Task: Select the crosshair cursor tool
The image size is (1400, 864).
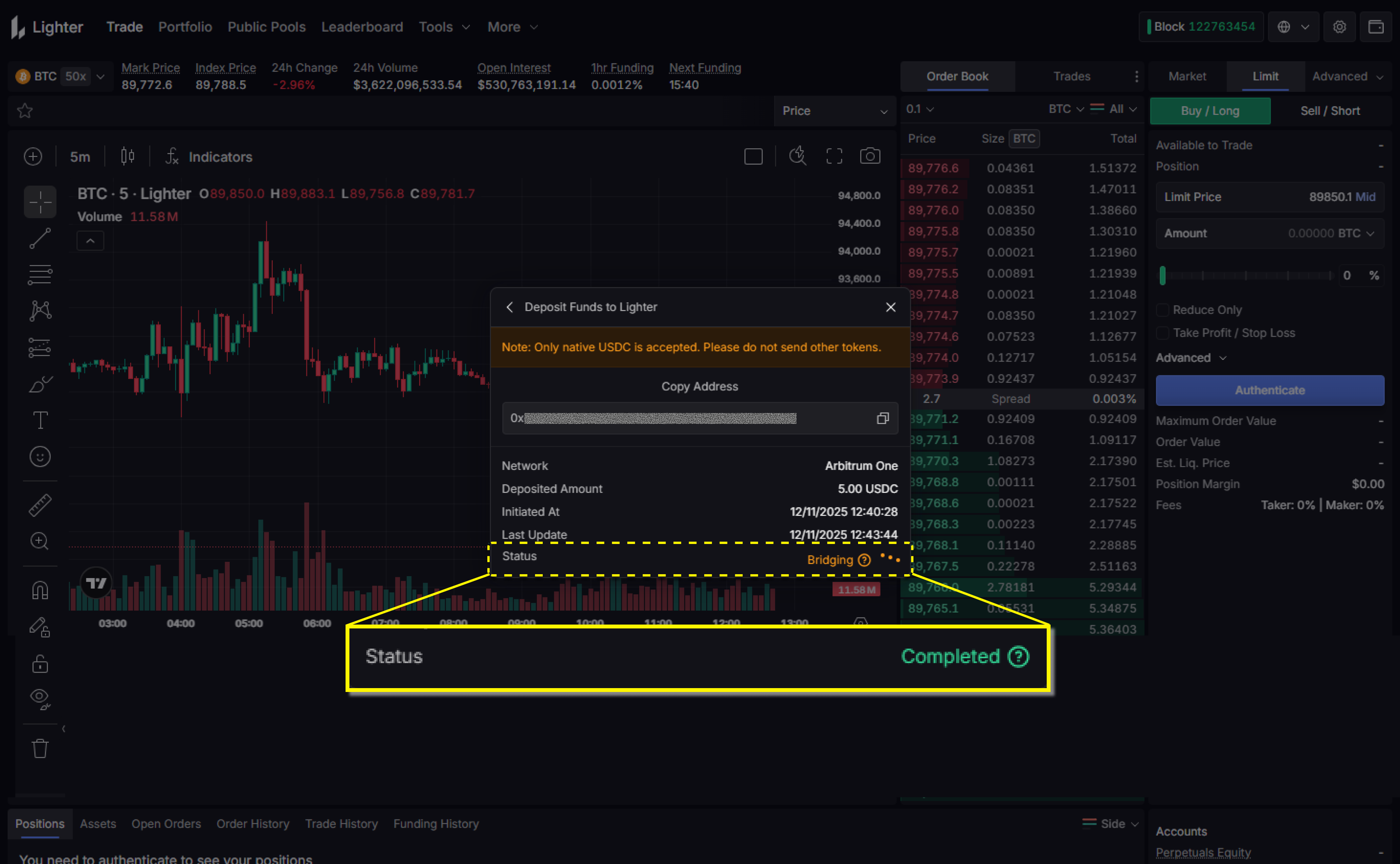Action: (40, 202)
